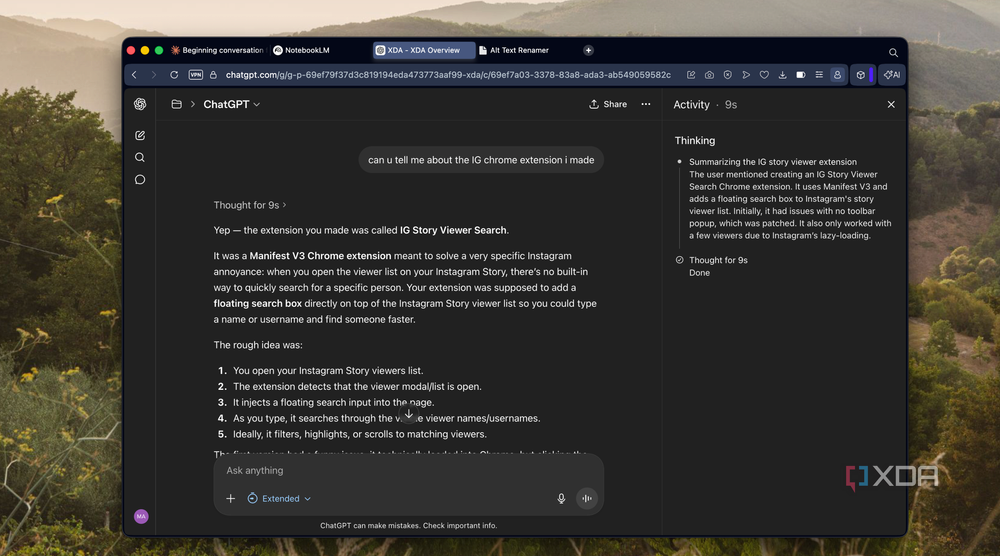Click the plus attach button in composer
Viewport: 1000px width, 556px height.
(230, 499)
